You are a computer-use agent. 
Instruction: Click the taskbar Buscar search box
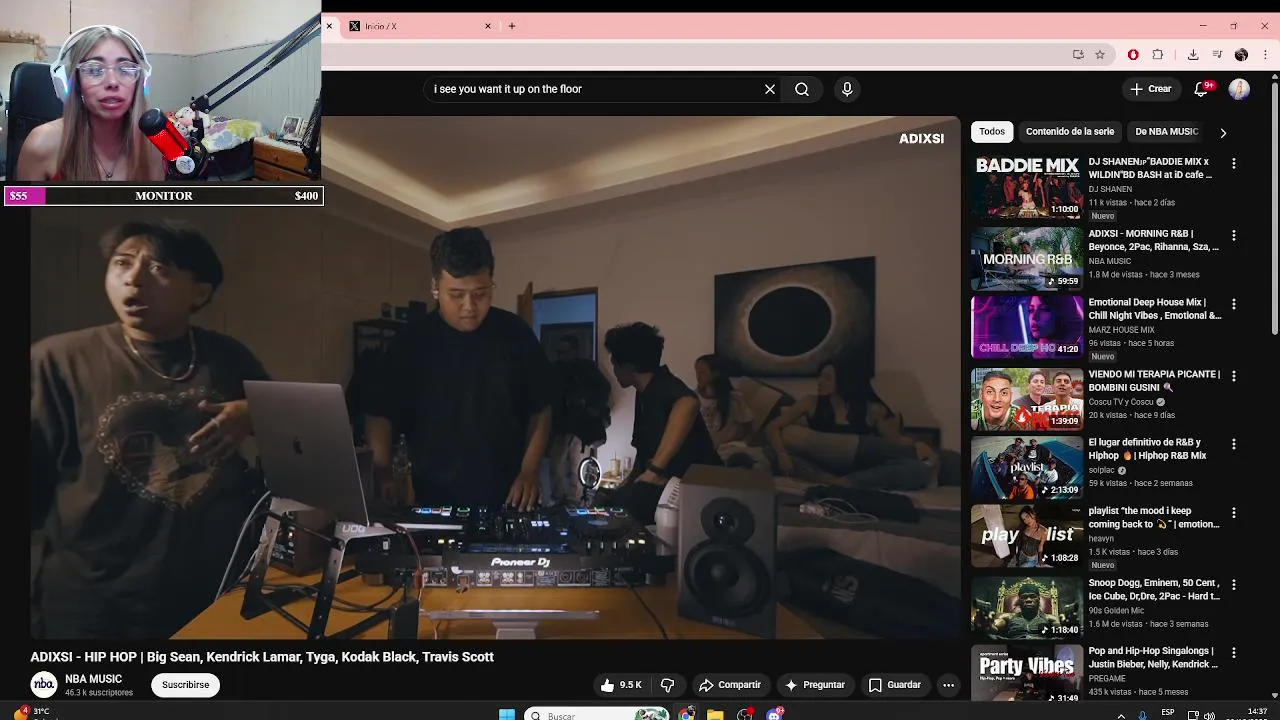tap(597, 715)
